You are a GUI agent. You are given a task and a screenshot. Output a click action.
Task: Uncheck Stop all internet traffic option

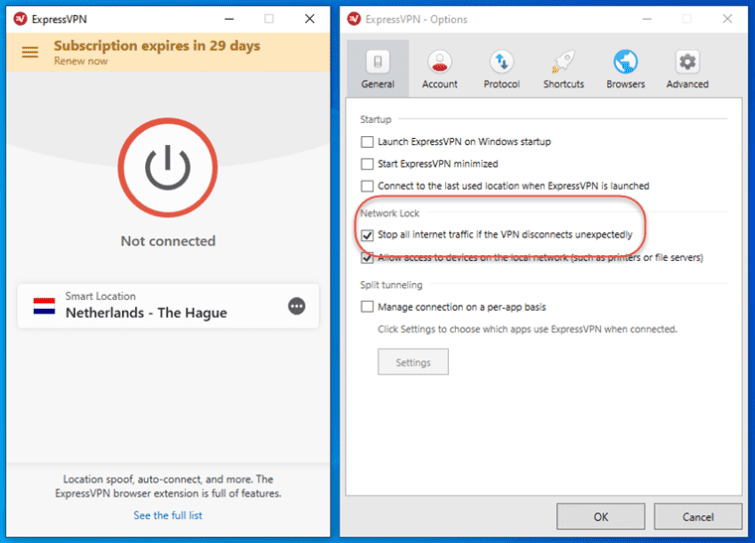tap(368, 235)
